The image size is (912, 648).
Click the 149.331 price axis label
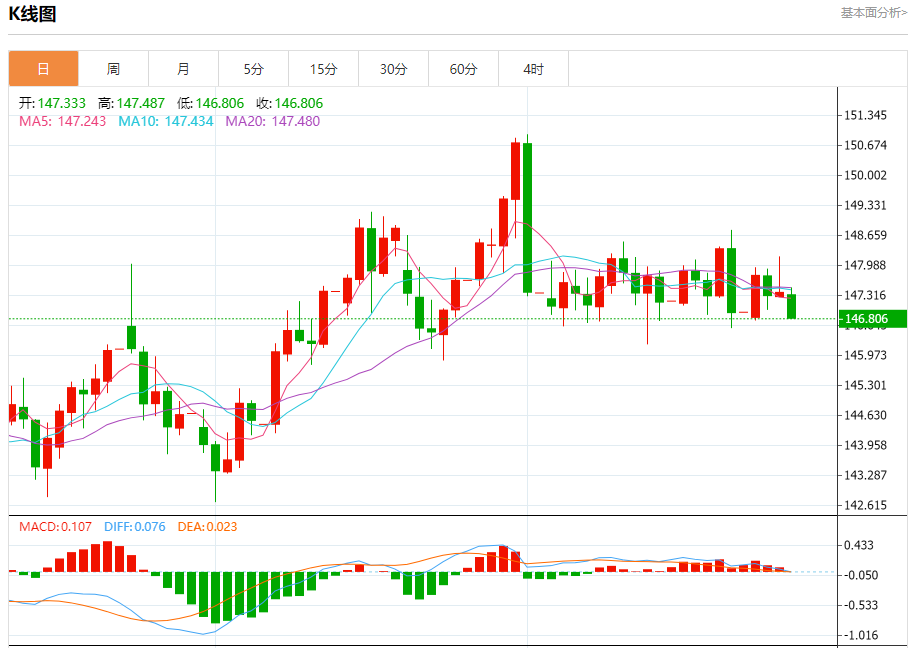865,205
